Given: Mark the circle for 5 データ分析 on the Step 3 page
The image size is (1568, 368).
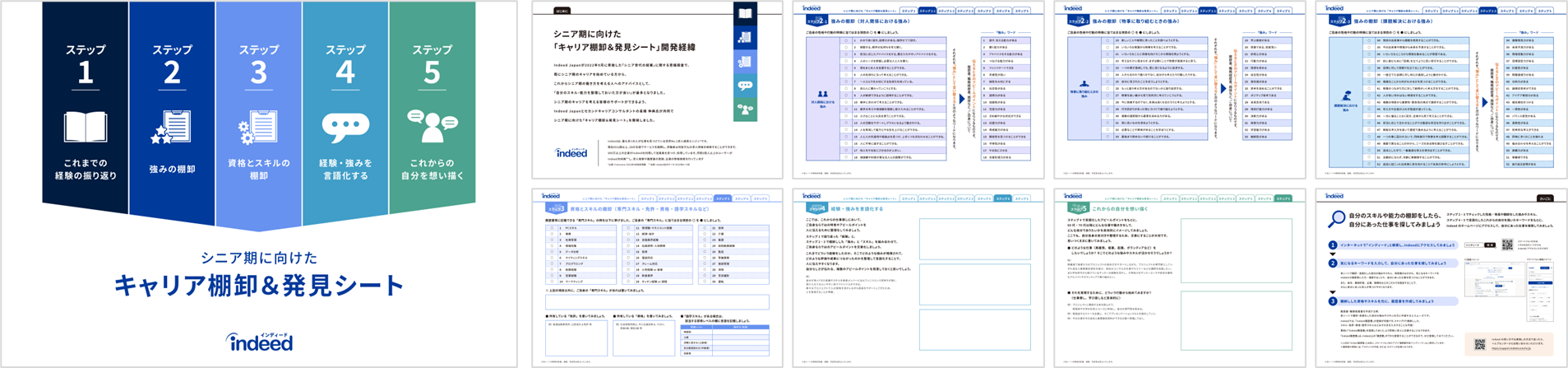Looking at the screenshot, I should pos(551,252).
